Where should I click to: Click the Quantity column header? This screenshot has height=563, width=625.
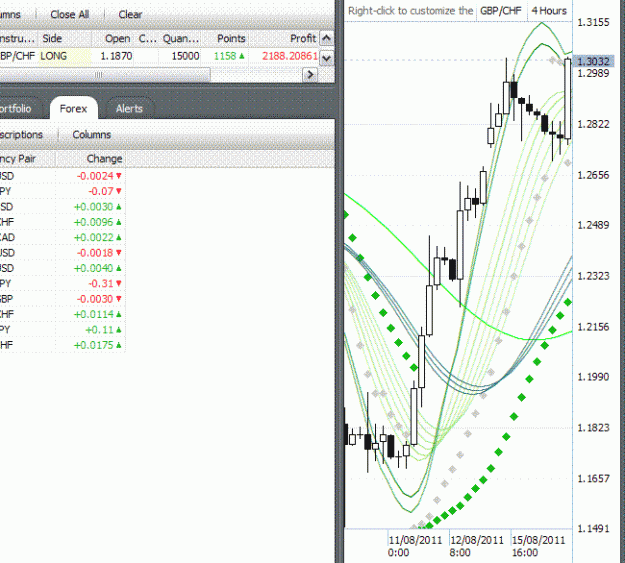click(x=181, y=39)
